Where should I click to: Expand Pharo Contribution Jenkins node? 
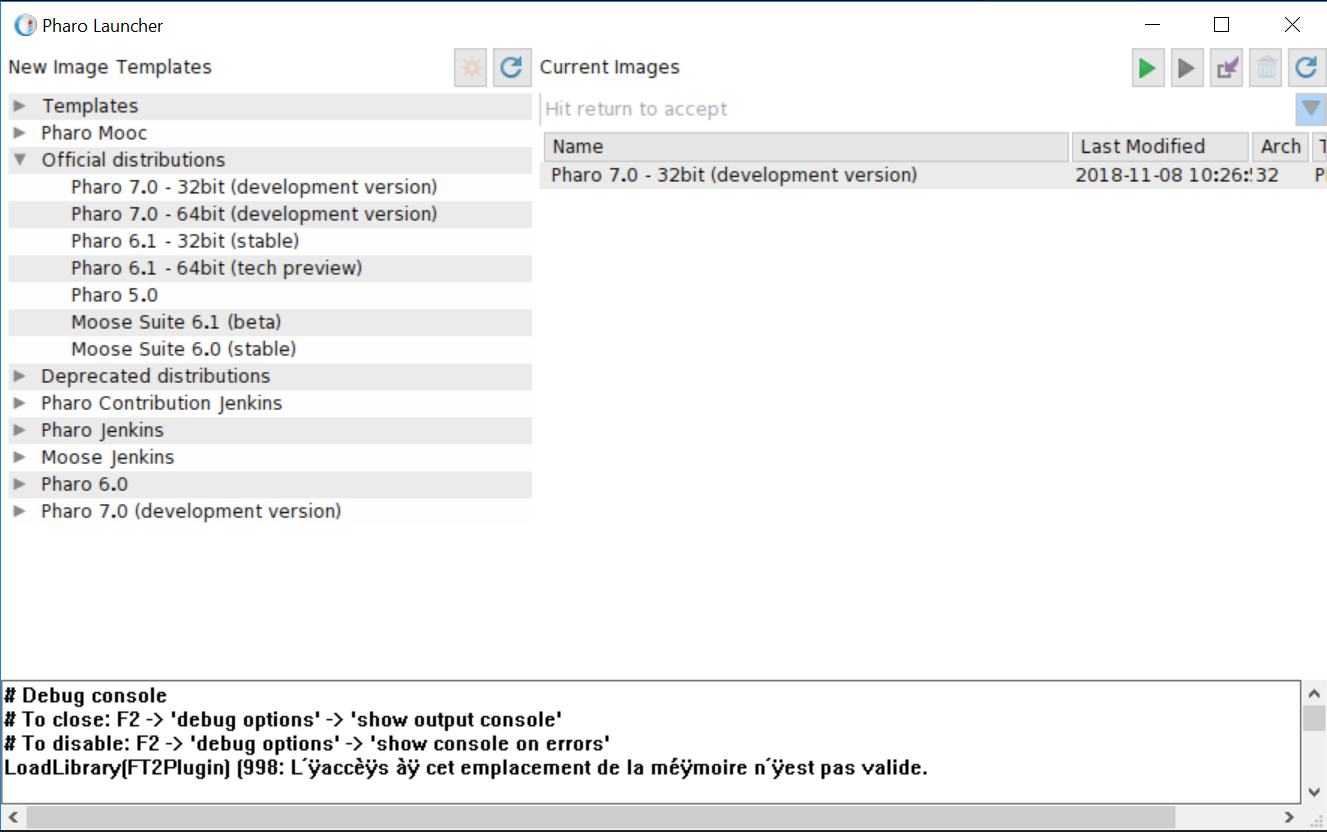[19, 403]
